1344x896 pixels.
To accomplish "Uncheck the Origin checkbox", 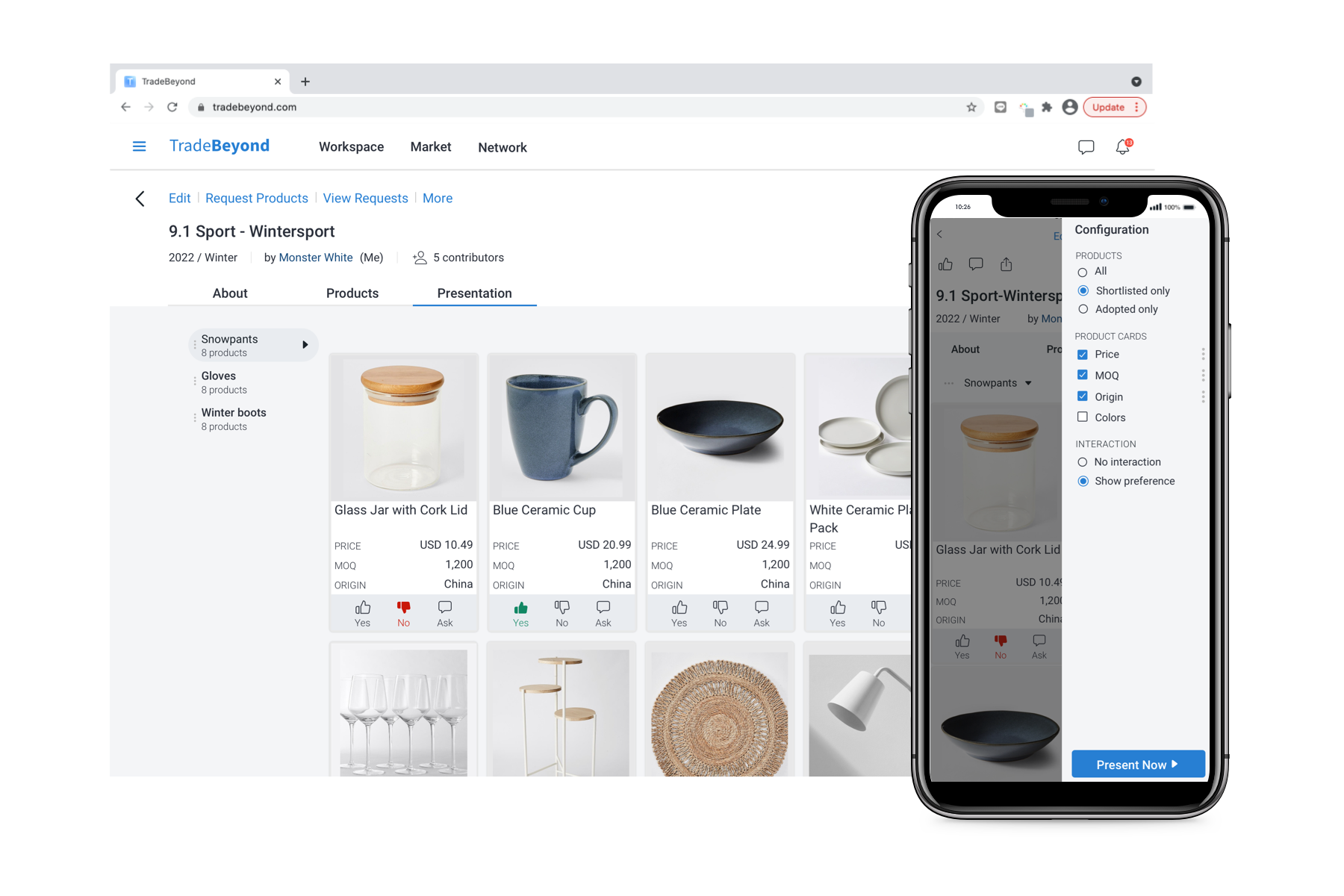I will click(1083, 396).
